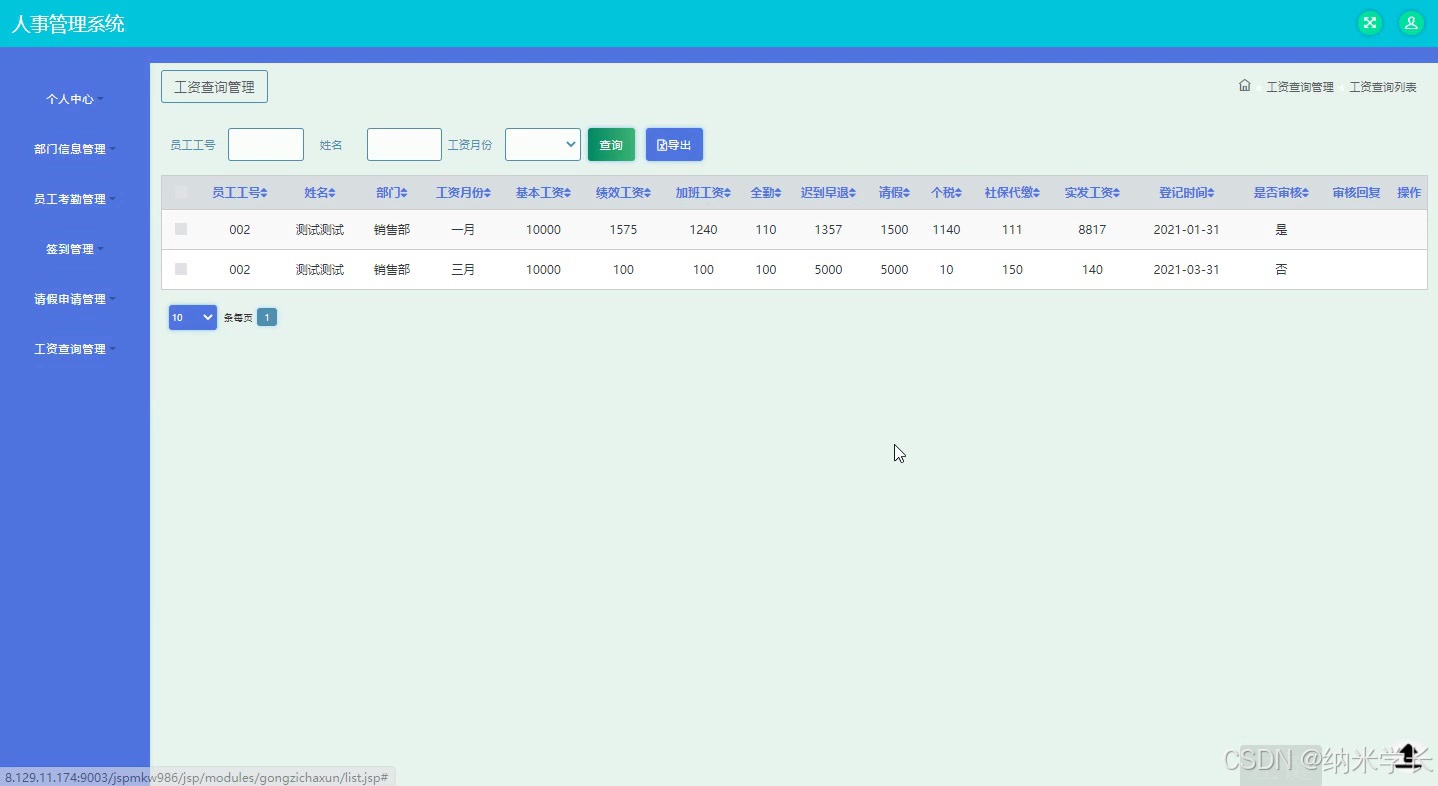
Task: Expand 员工考勤管理 sidebar menu
Action: (x=75, y=199)
